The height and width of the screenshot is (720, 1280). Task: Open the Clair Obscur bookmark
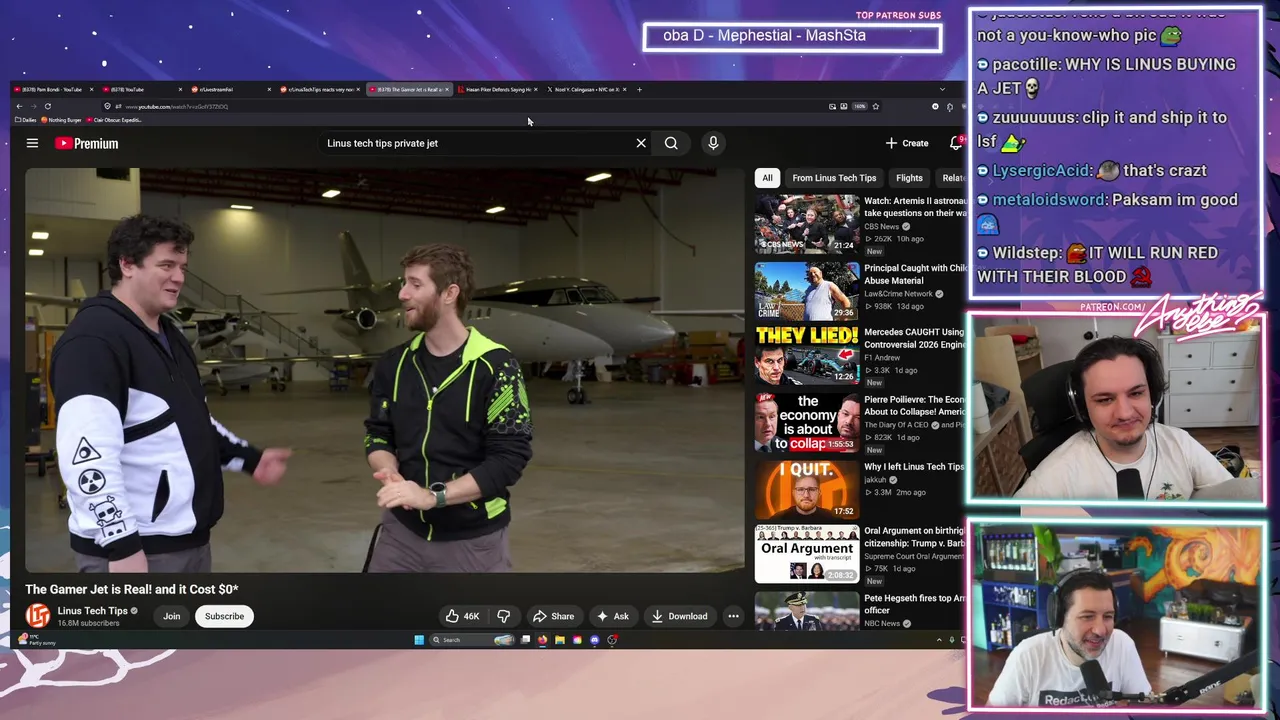(x=115, y=120)
